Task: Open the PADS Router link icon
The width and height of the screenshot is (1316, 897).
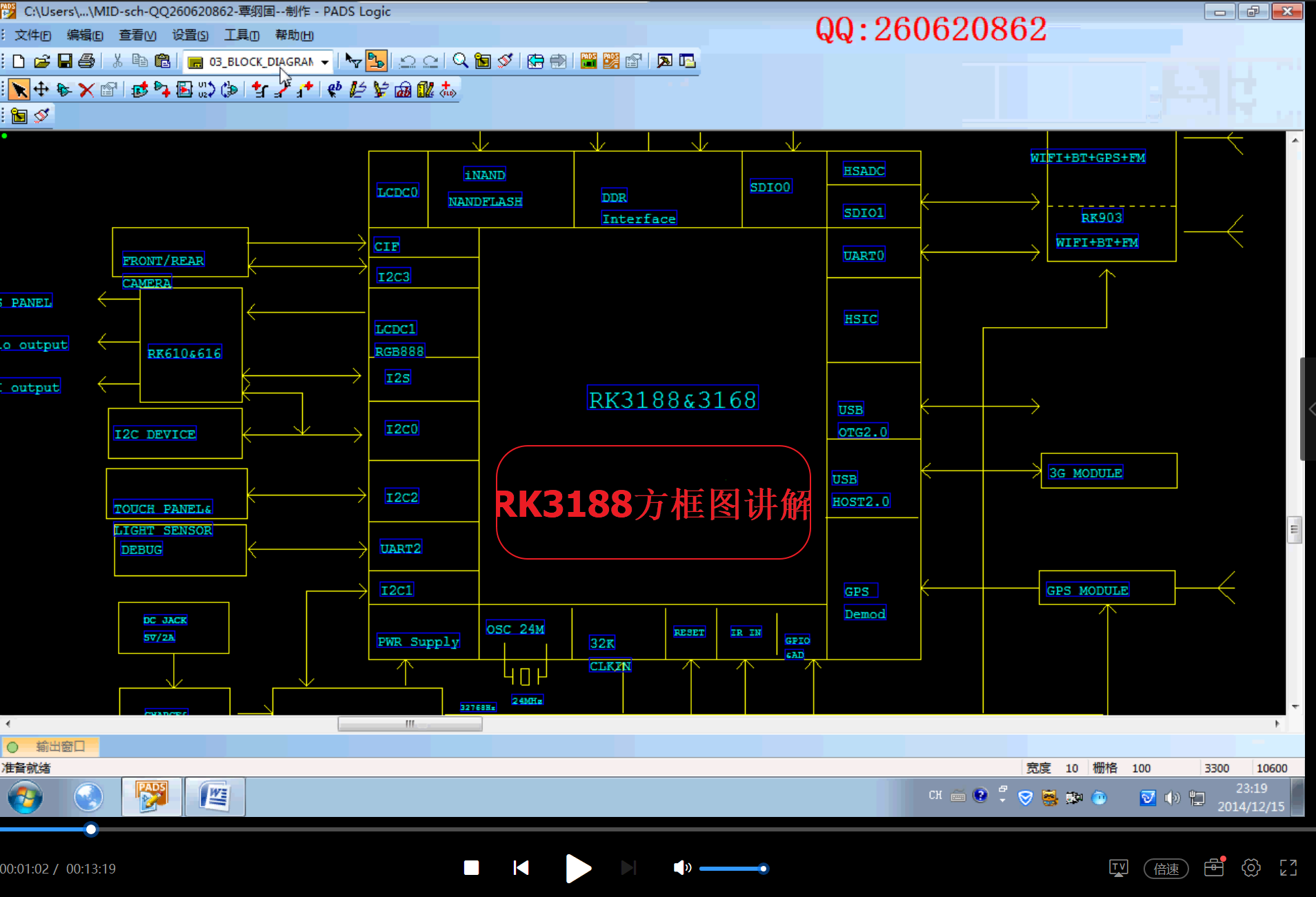Action: point(611,61)
